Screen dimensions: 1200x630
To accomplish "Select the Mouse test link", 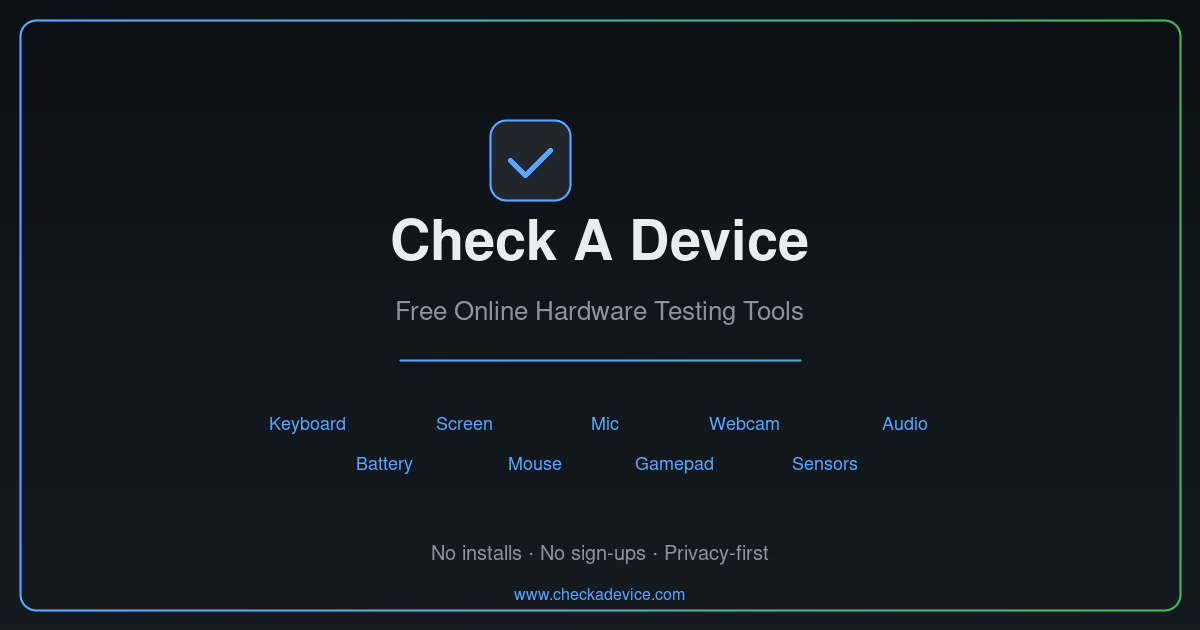I will coord(535,464).
